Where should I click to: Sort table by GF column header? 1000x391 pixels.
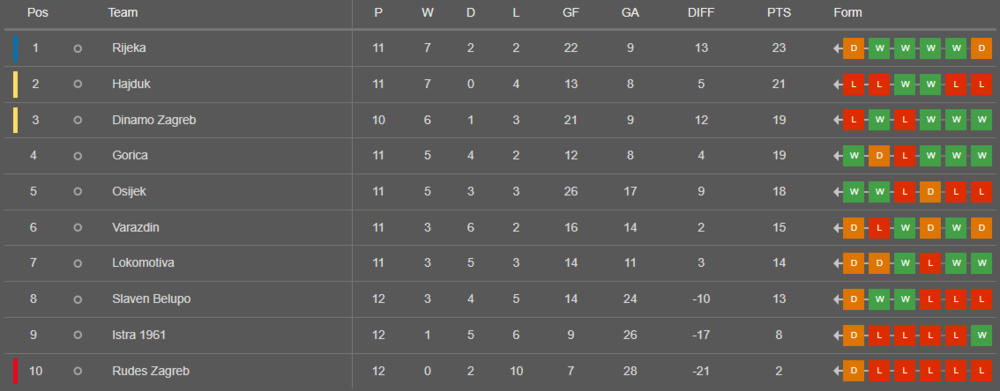pos(571,13)
